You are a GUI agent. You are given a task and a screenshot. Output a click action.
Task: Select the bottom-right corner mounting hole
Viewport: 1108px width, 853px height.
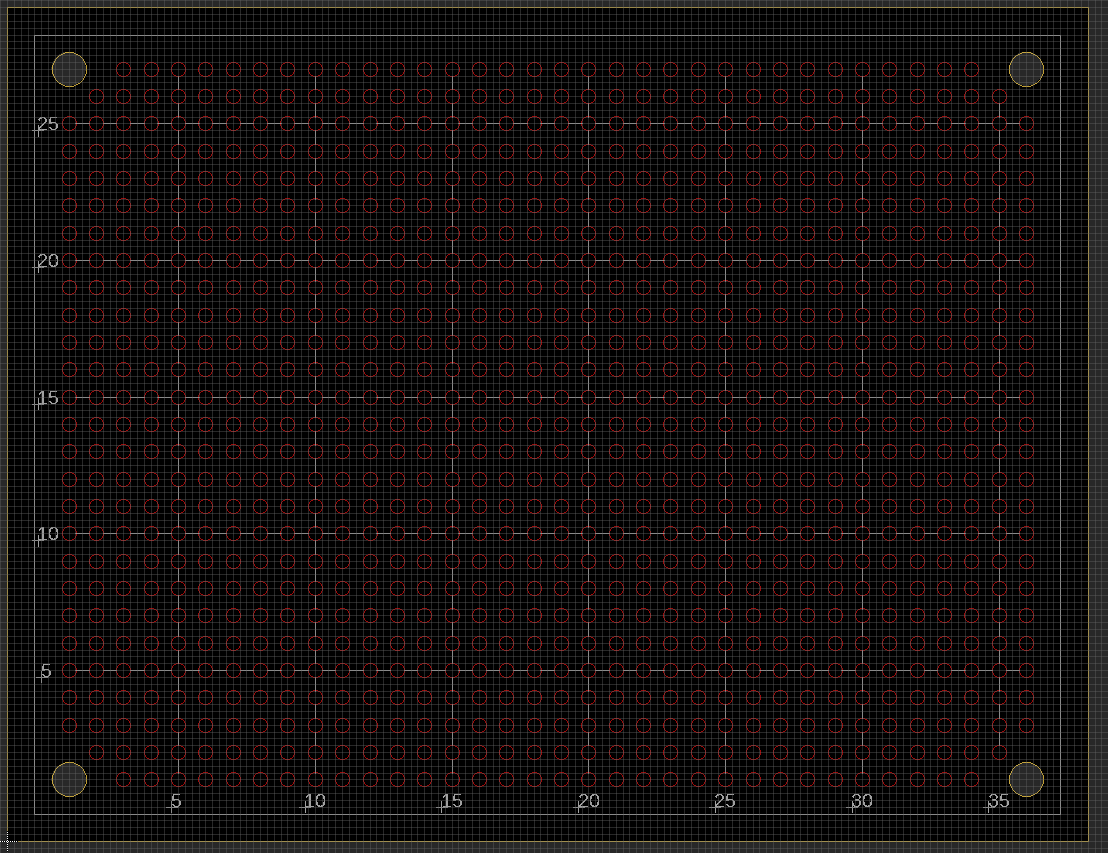tap(1026, 780)
